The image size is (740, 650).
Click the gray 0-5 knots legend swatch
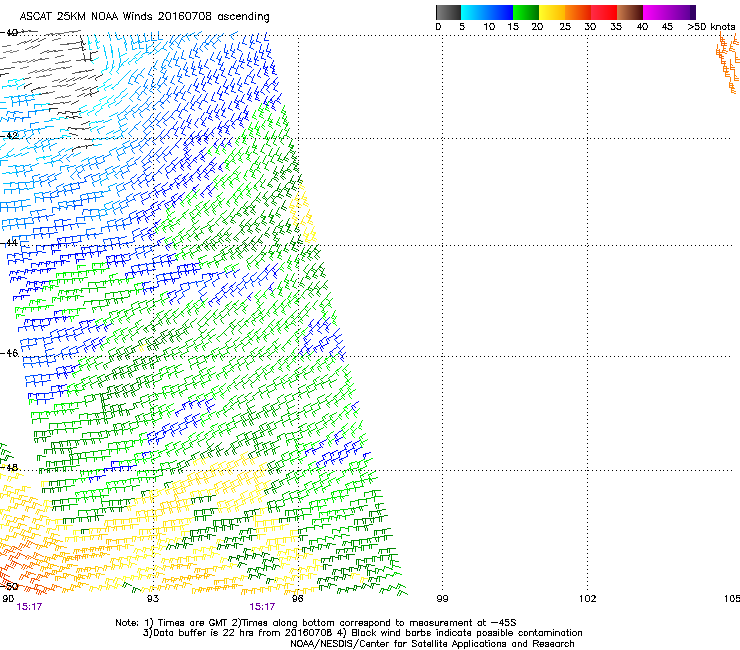[x=448, y=12]
